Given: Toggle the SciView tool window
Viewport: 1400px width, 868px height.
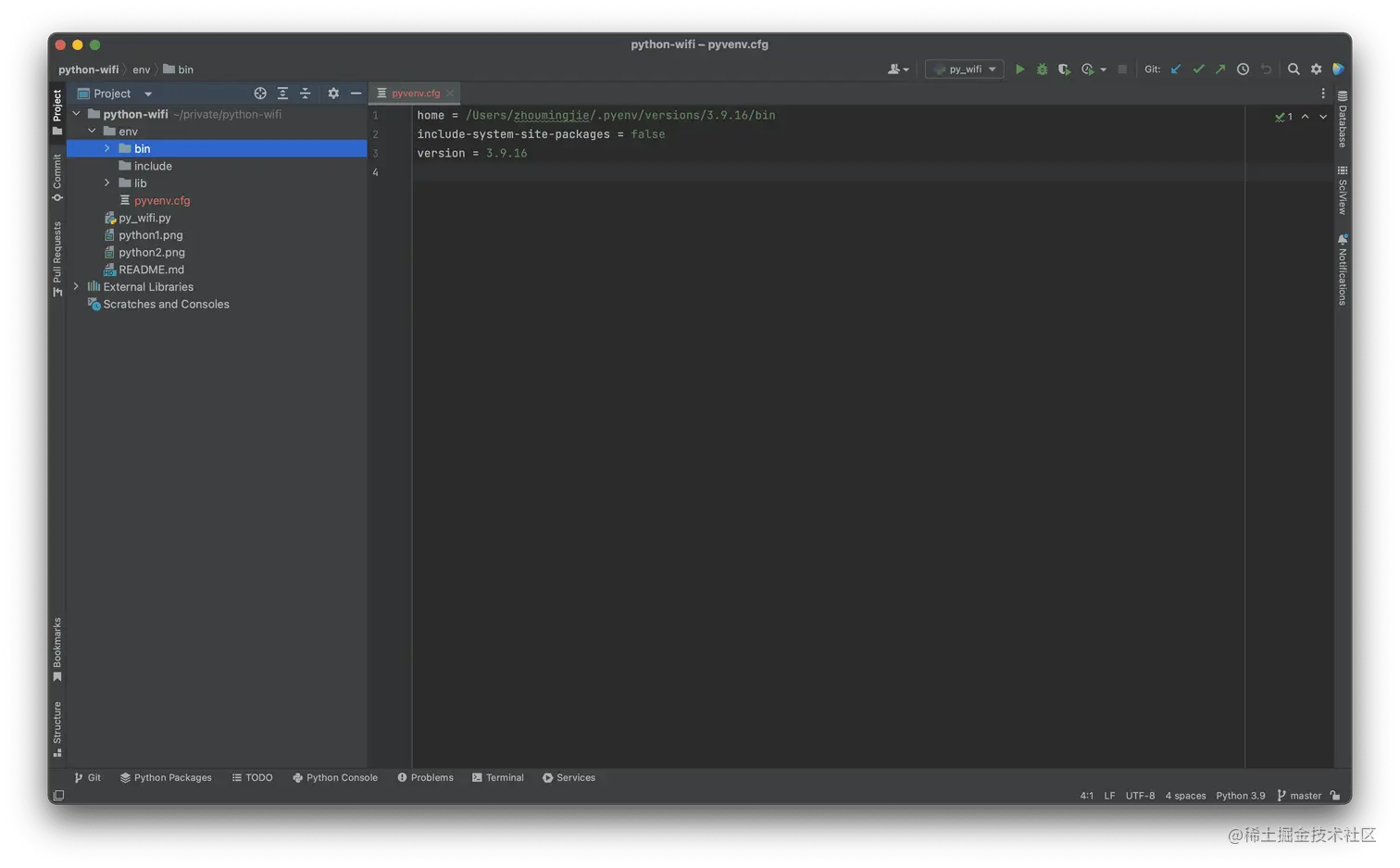Looking at the screenshot, I should (x=1343, y=191).
